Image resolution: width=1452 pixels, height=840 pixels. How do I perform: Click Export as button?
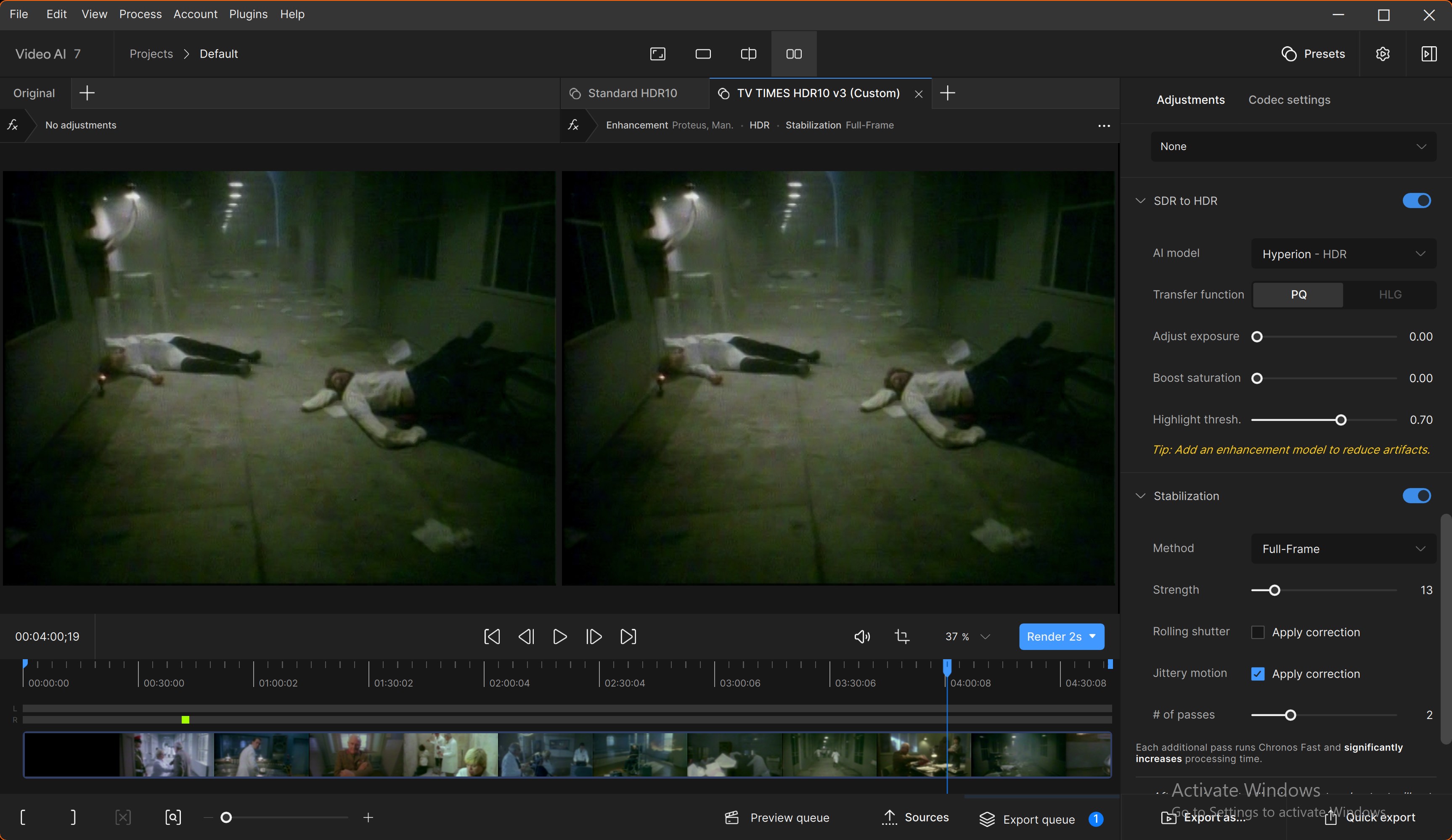(1203, 817)
